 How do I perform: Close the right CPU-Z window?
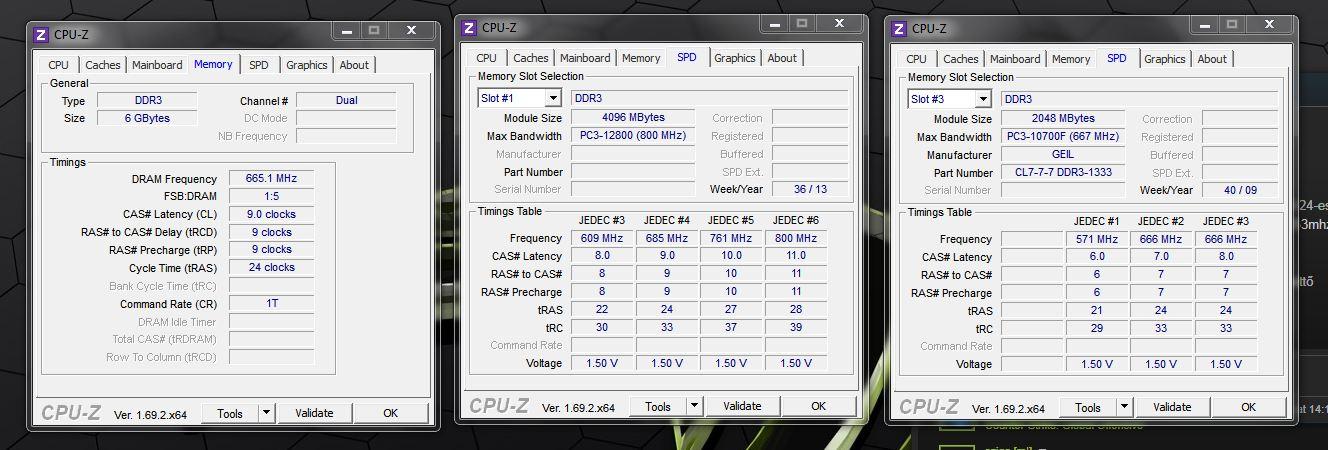(x=1270, y=23)
